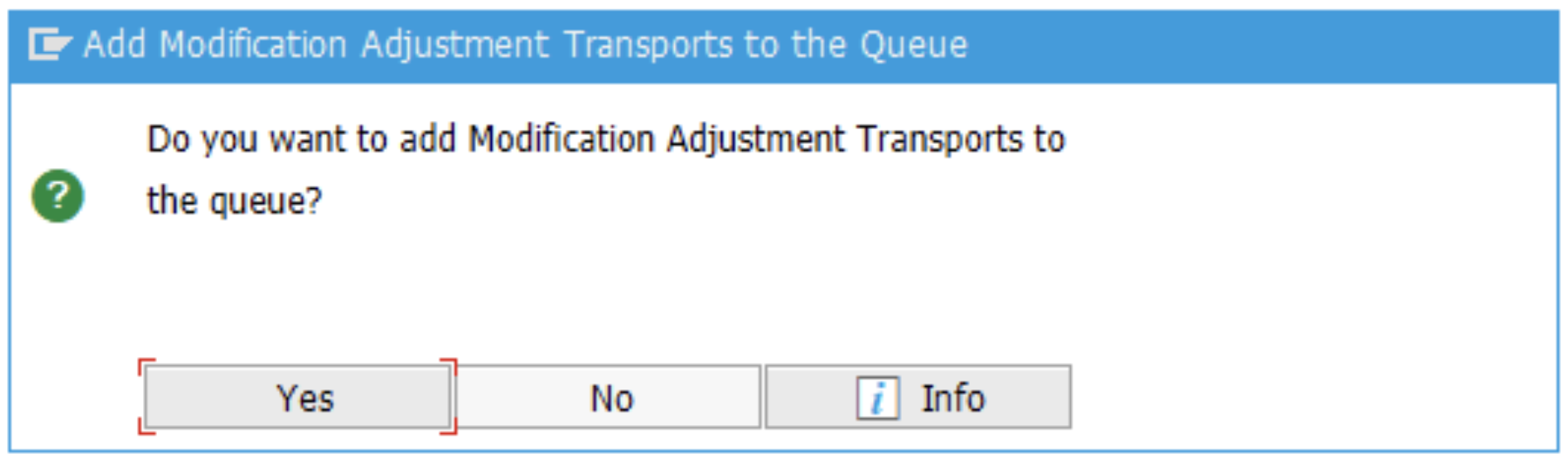Image resolution: width=1568 pixels, height=460 pixels.
Task: Click the word 'Info' label text
Action: [952, 398]
